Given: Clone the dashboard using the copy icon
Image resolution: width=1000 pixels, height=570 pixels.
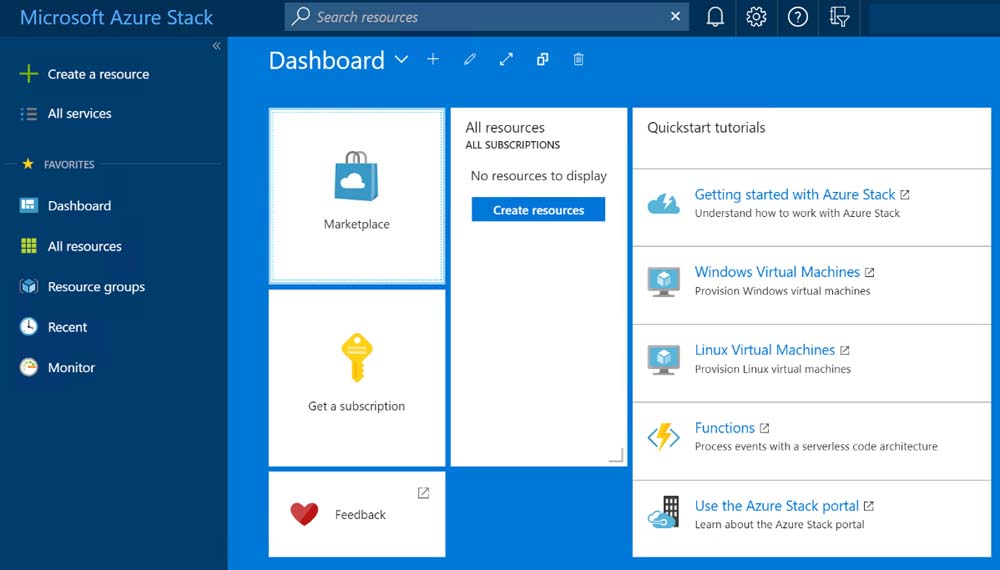Looking at the screenshot, I should (542, 60).
